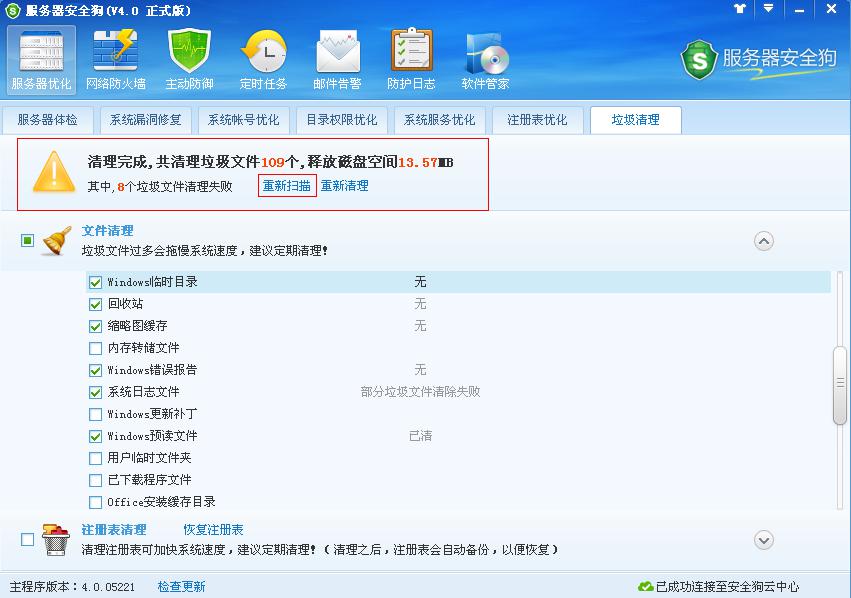Click the 重新扫描 rescan link
This screenshot has height=598, width=851.
pos(287,185)
